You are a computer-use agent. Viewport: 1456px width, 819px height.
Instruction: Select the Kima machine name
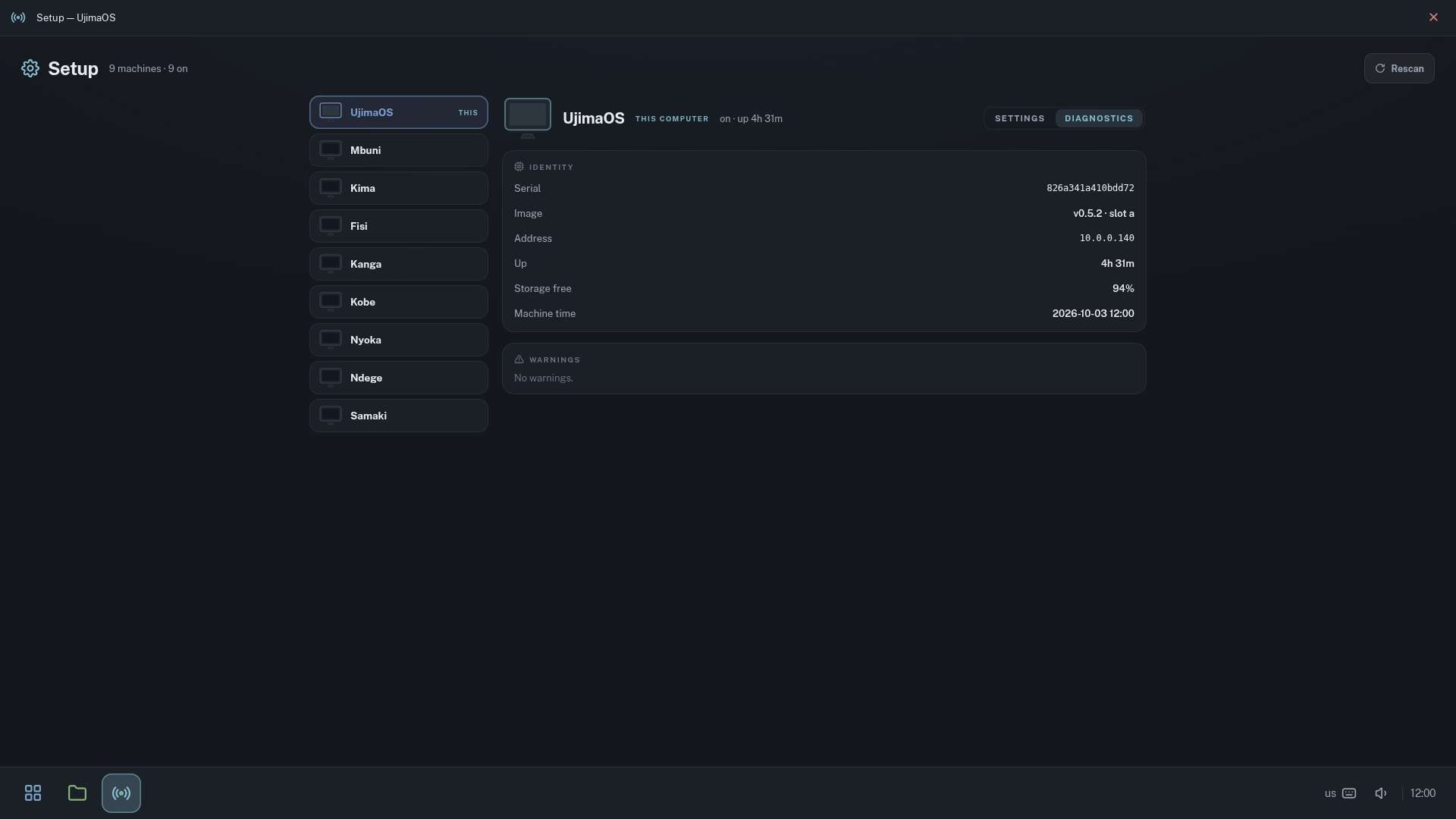[x=362, y=188]
